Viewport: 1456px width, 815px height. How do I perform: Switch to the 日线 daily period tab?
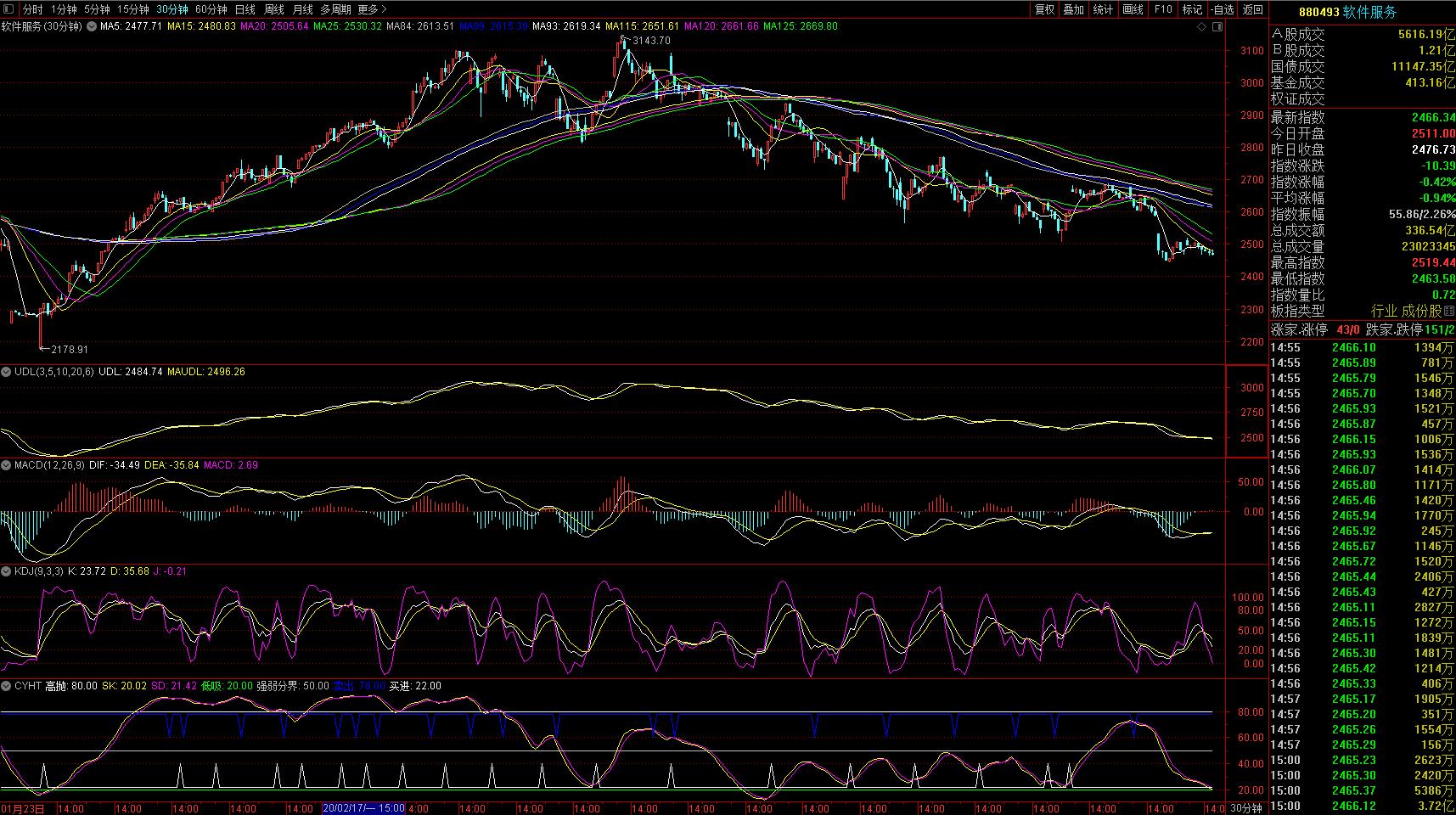point(245,9)
